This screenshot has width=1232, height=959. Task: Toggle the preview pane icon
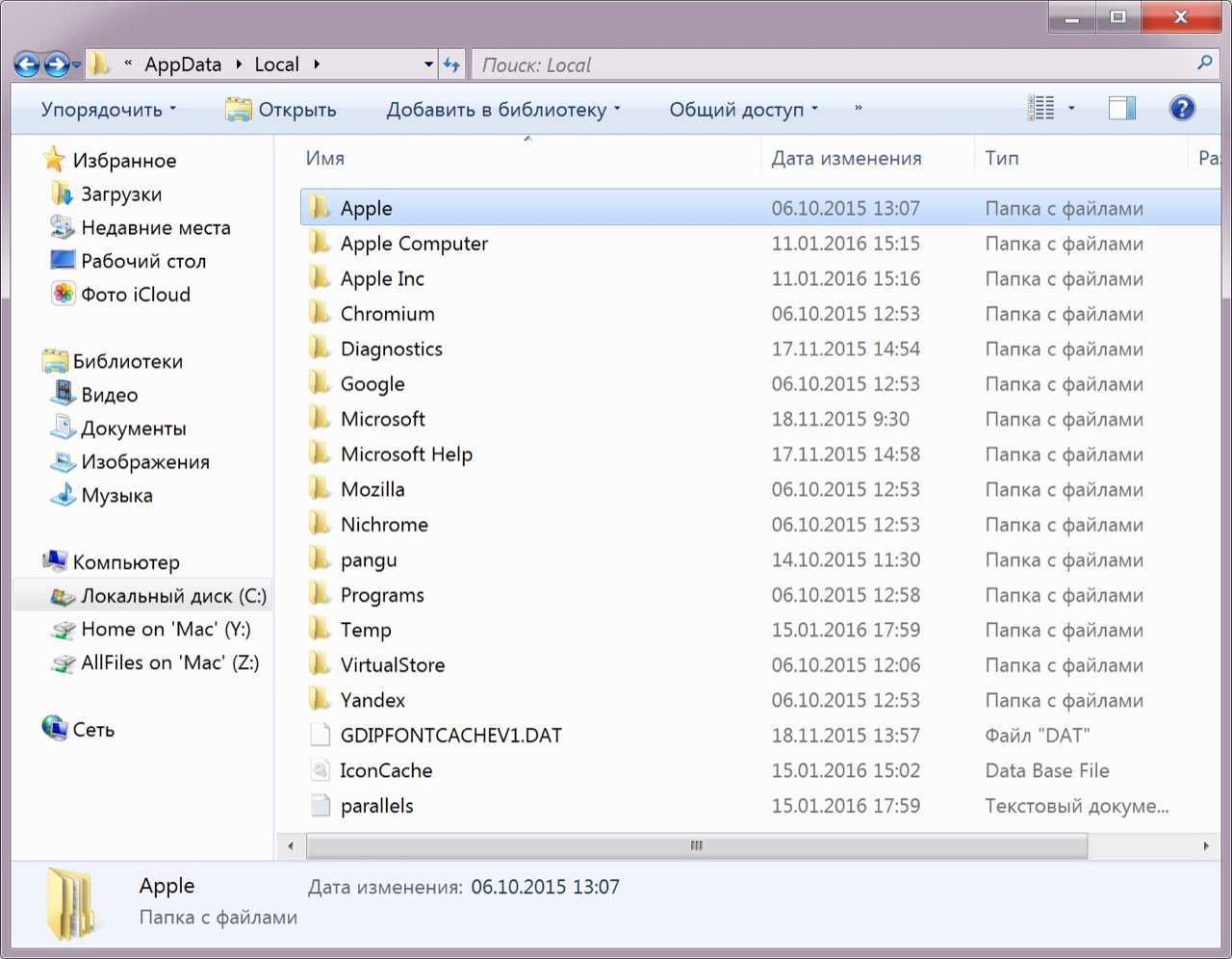point(1121,108)
